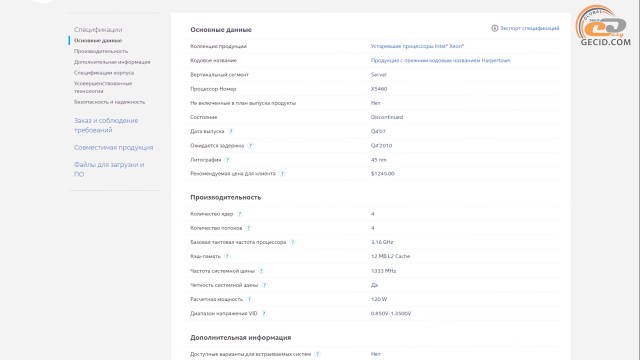Click help icon next to Кэш-память

tap(227, 256)
